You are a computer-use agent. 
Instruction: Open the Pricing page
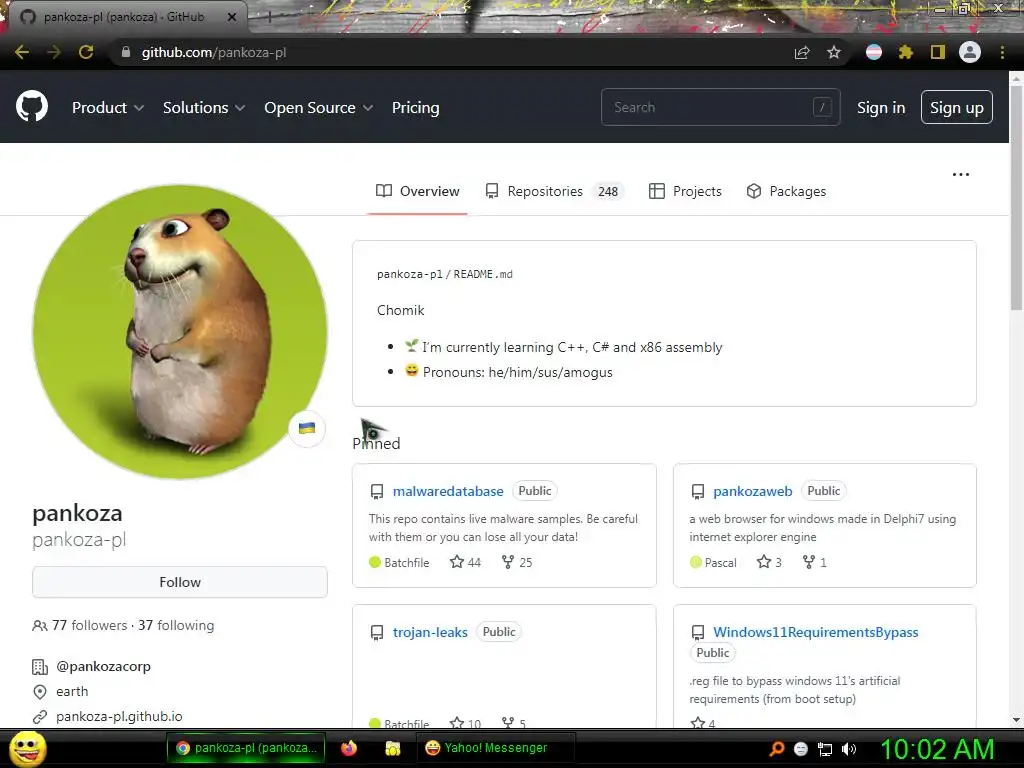tap(415, 108)
